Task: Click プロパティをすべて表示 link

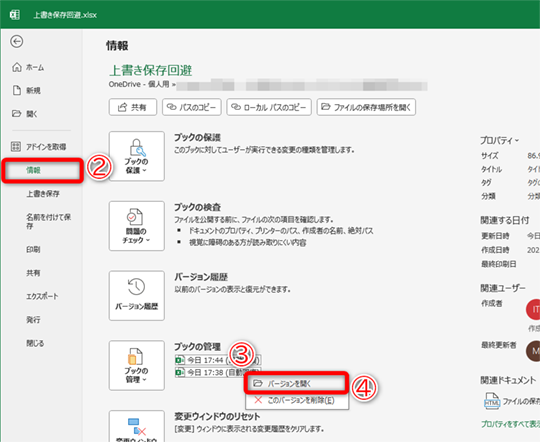Action: (510, 424)
